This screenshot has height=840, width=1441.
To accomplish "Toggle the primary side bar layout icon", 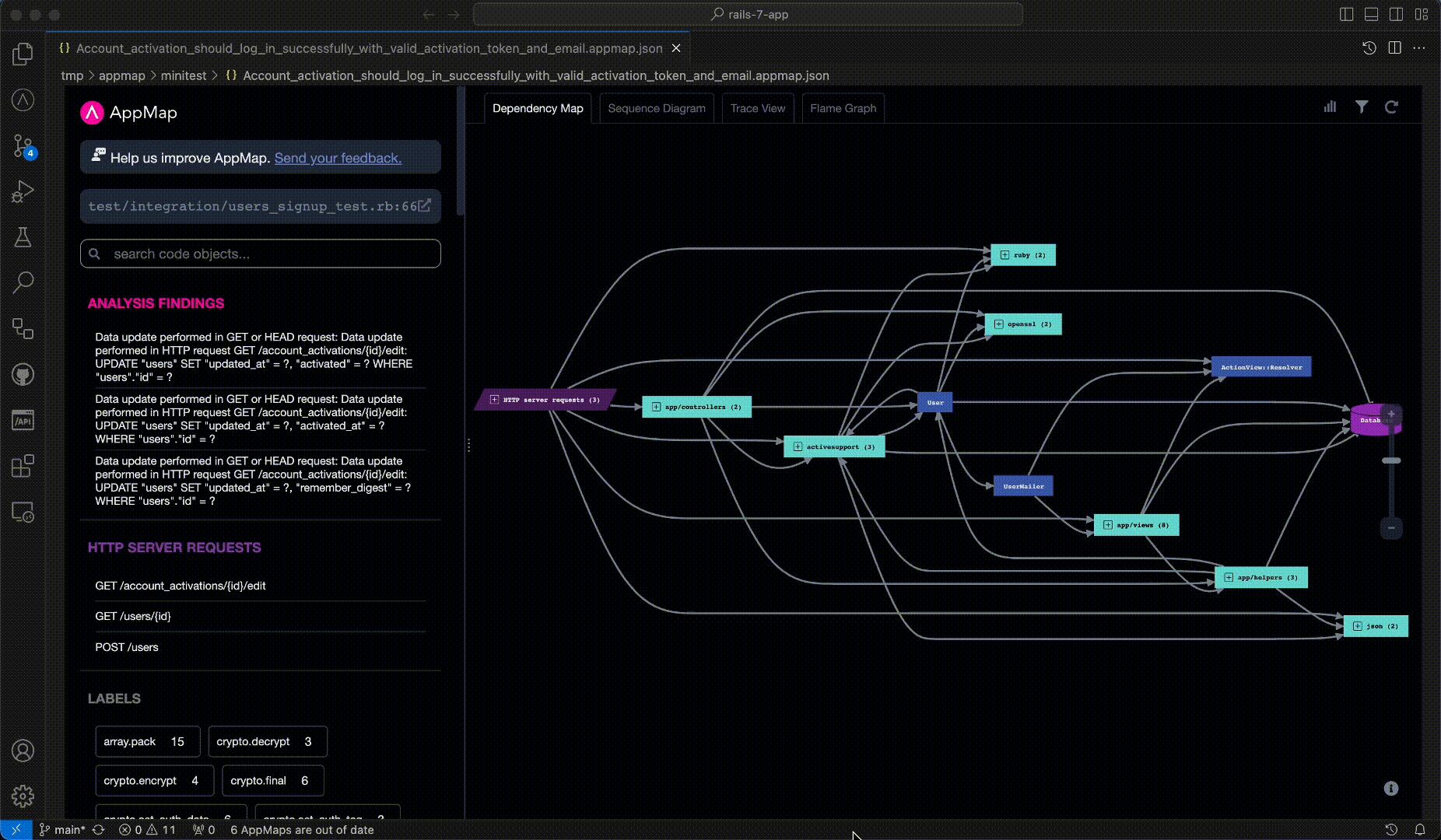I will (x=1347, y=14).
